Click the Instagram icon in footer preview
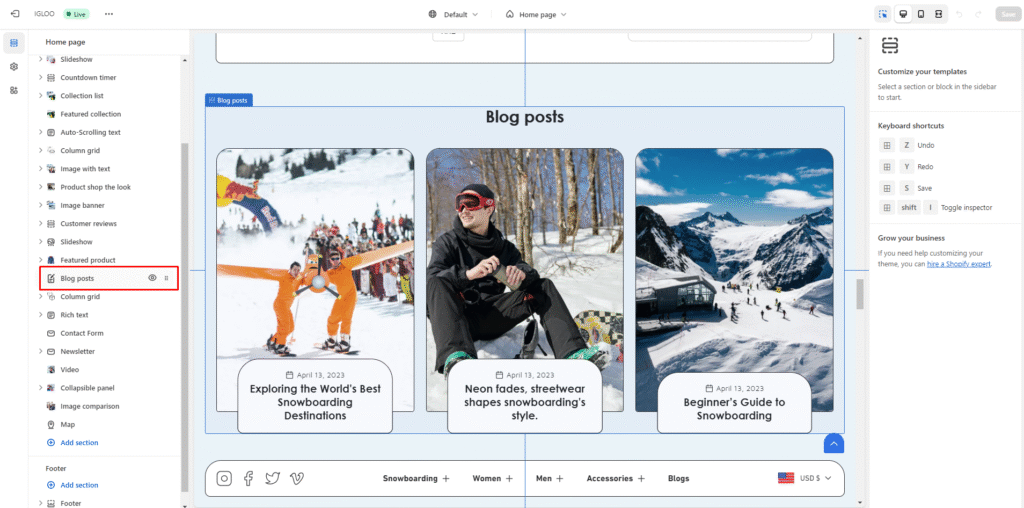 pyautogui.click(x=224, y=478)
